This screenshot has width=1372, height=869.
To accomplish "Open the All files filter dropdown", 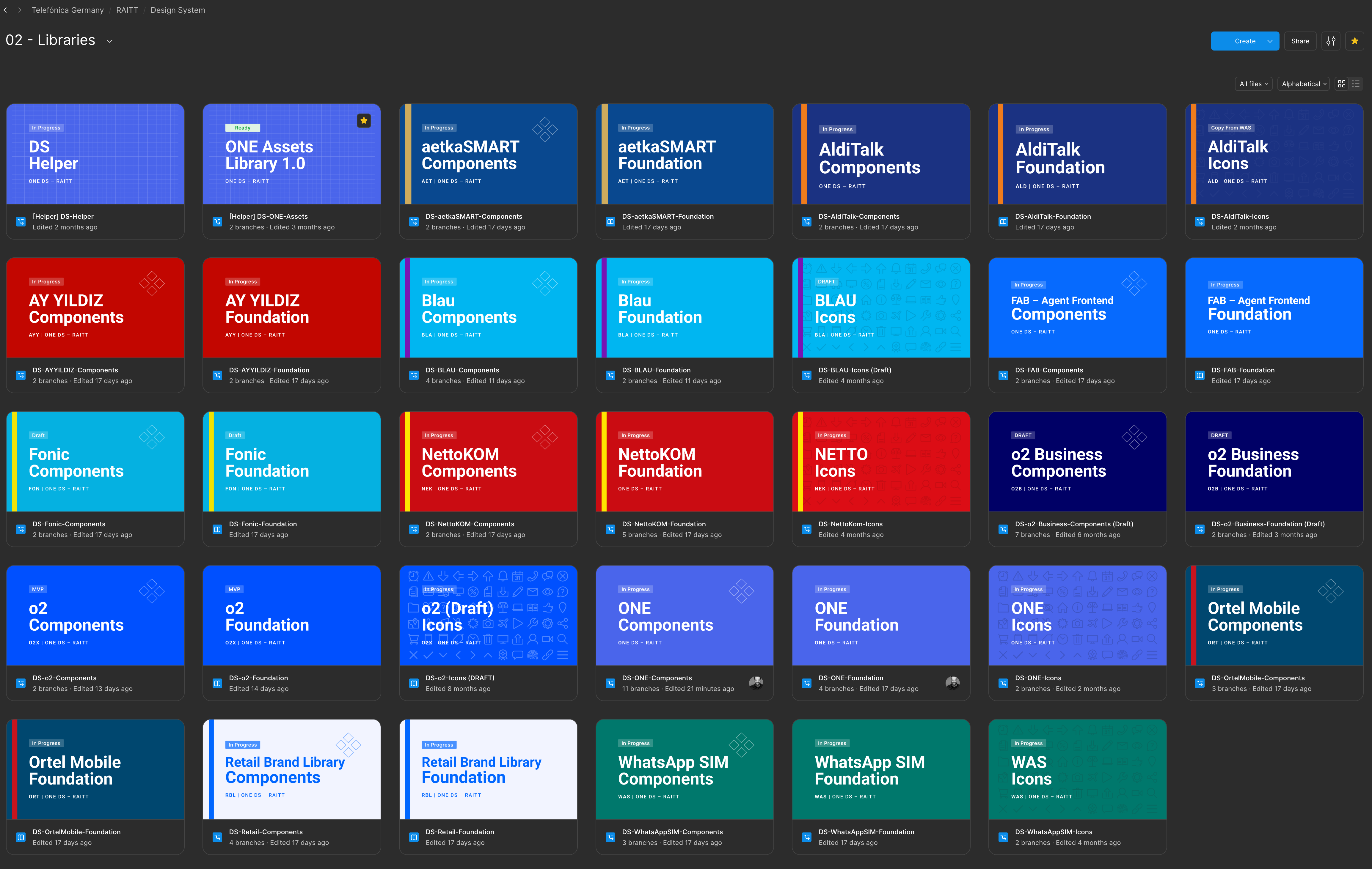I will point(1253,84).
